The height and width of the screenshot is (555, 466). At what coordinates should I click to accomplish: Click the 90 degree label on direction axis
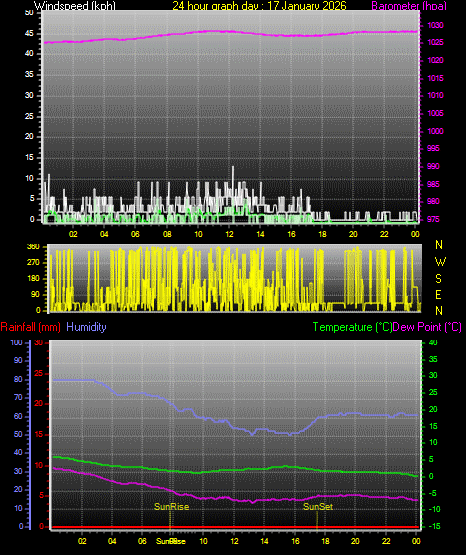point(35,294)
